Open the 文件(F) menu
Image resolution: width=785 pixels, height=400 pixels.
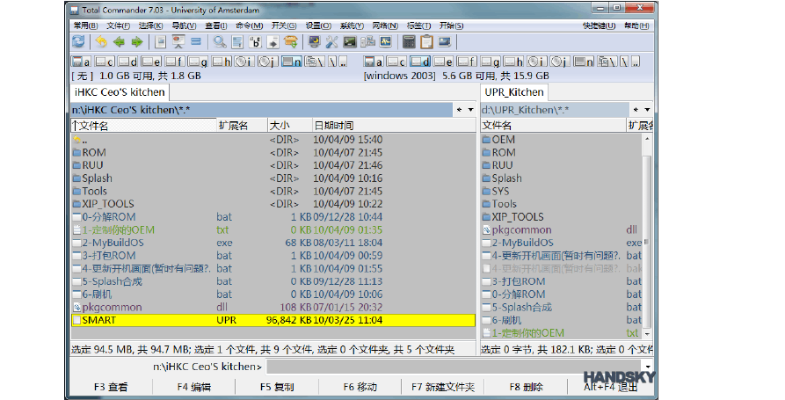(118, 25)
